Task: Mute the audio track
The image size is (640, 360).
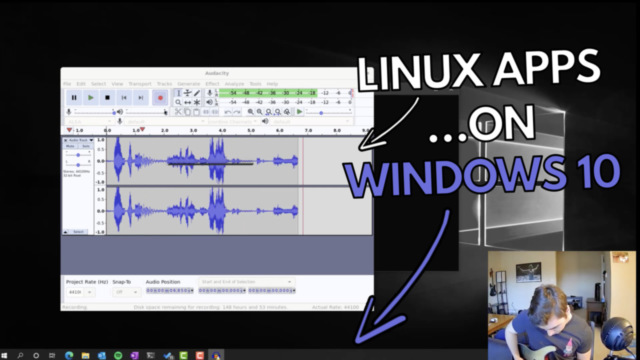Action: click(70, 146)
